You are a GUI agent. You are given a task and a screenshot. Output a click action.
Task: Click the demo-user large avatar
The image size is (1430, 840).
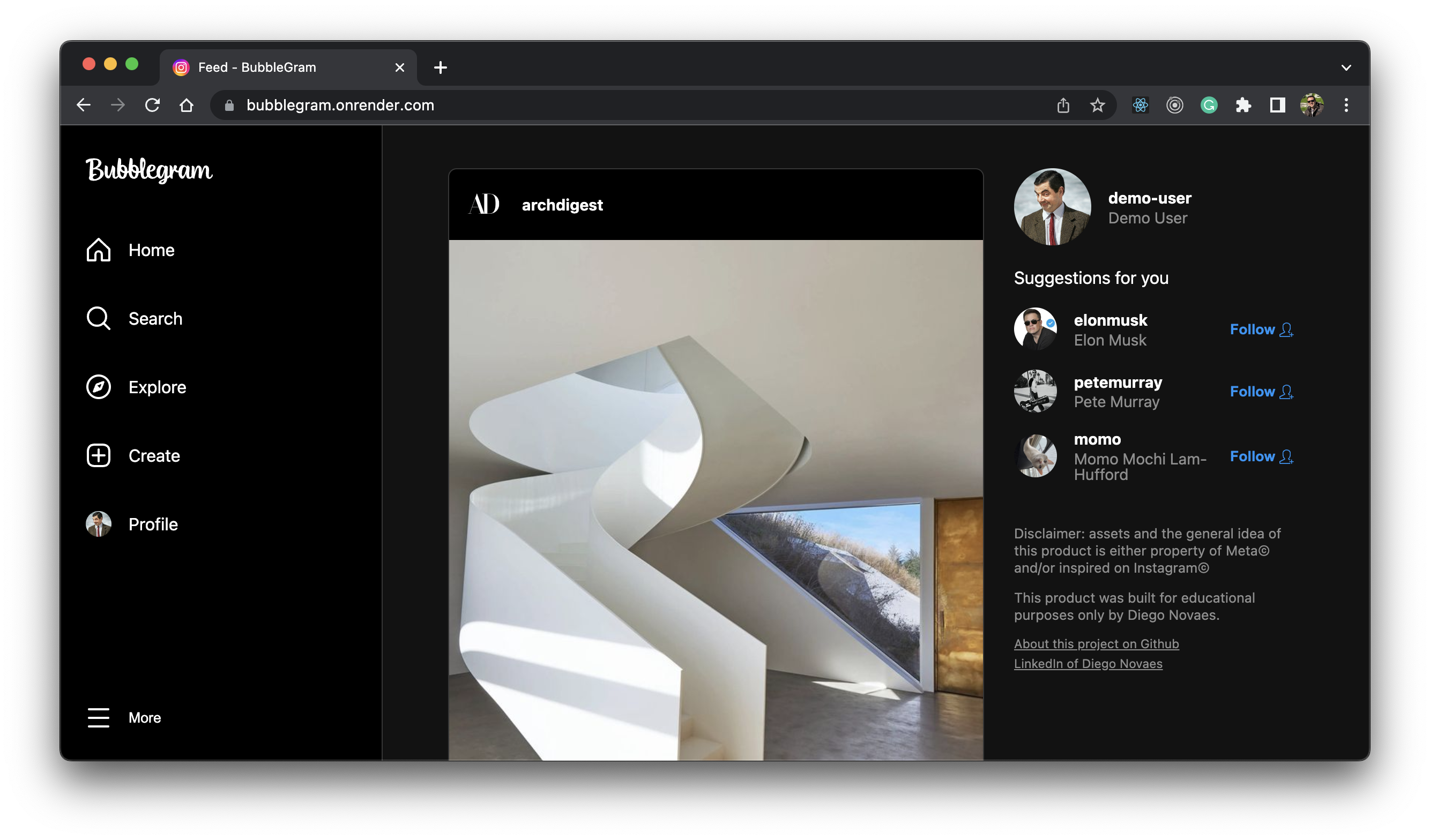[1053, 207]
